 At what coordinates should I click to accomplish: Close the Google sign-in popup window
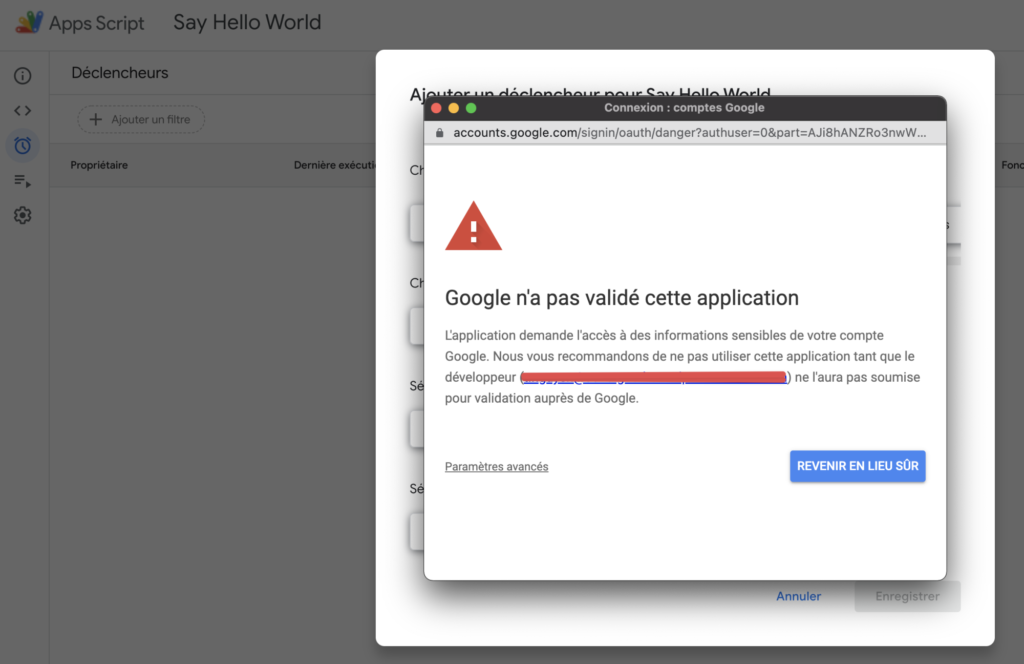tap(435, 108)
